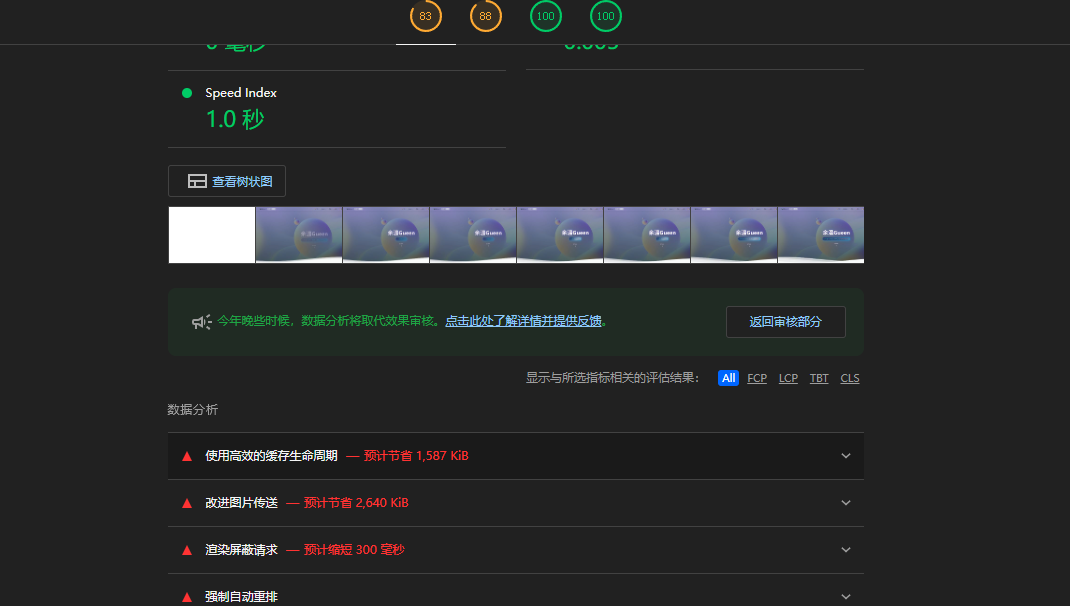Screen dimensions: 1070x606
Task: Click red triangle beside 使用高效的缓存生命周期
Action: 187,456
